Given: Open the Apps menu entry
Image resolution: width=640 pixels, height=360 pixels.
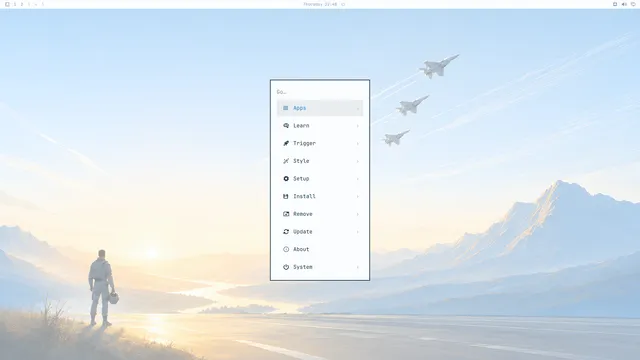Looking at the screenshot, I should 320,108.
